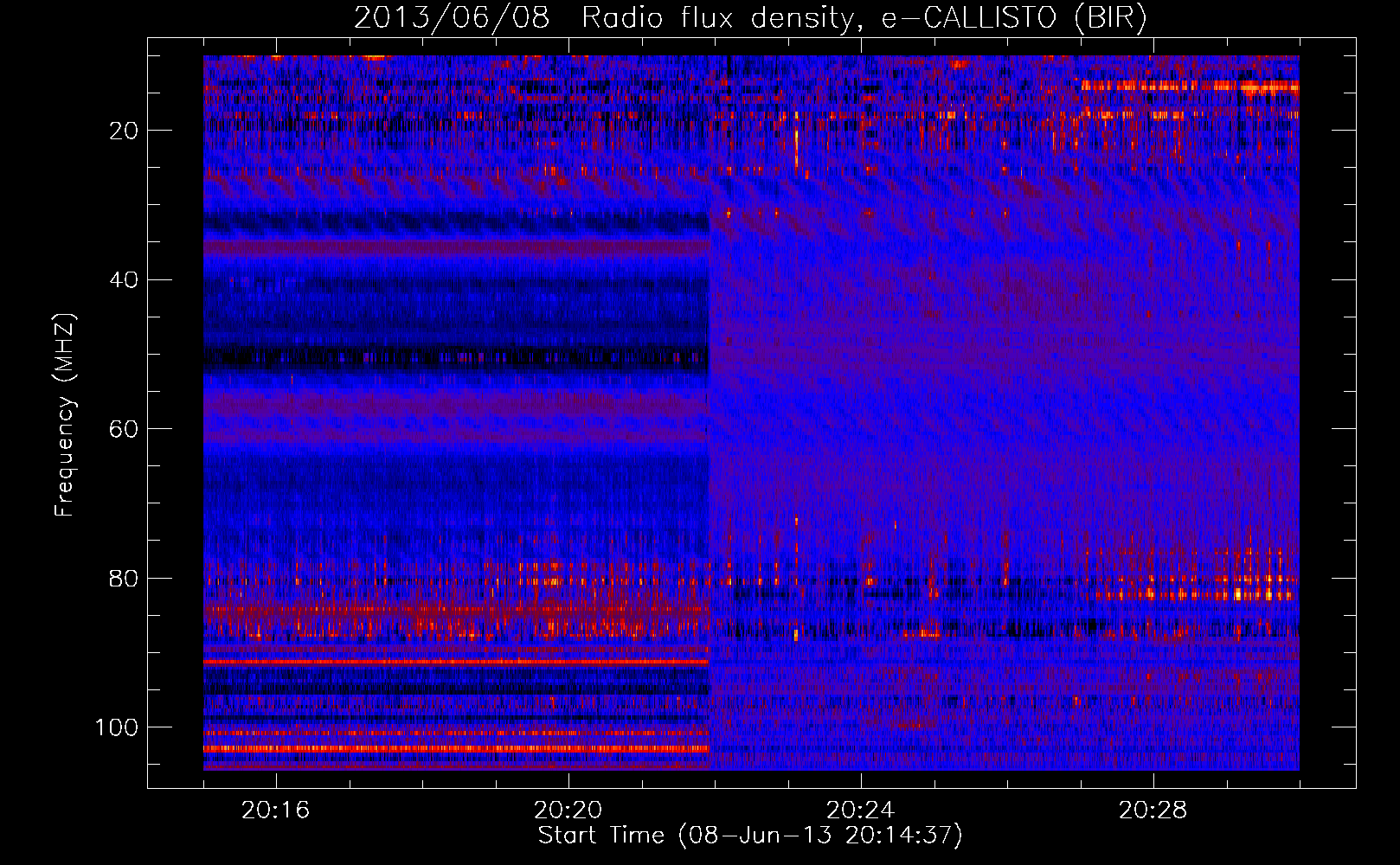Click the '40' frequency tick label
1400x865 pixels.
click(124, 280)
